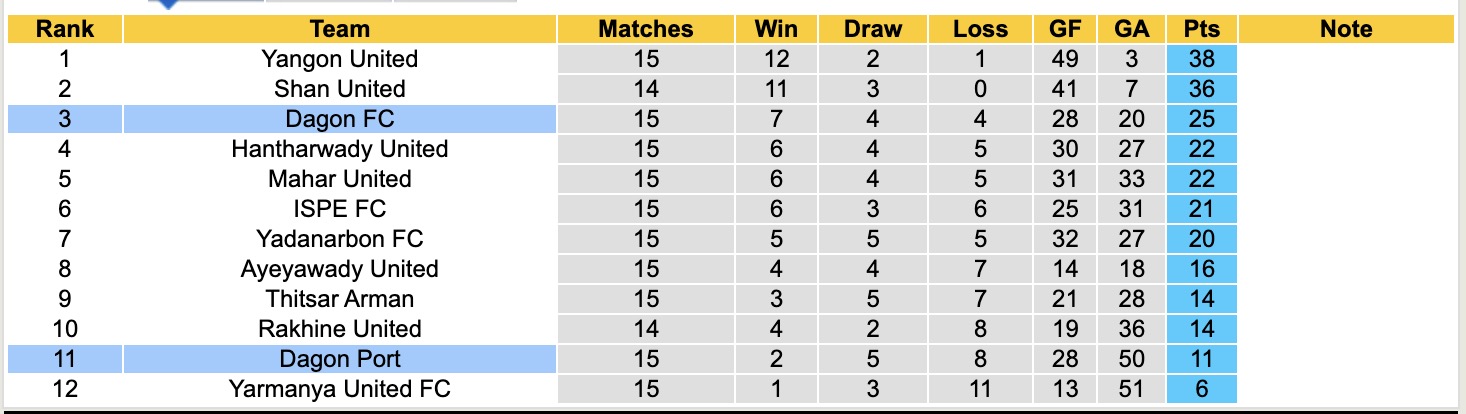Click the Ayeyawady United team name
Screen dimensions: 1466x414
340,269
